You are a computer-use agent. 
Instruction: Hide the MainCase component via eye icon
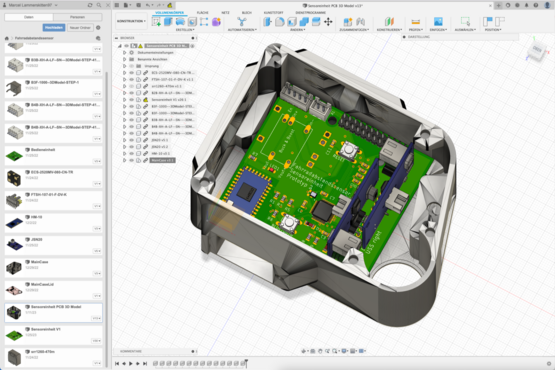coord(131,160)
